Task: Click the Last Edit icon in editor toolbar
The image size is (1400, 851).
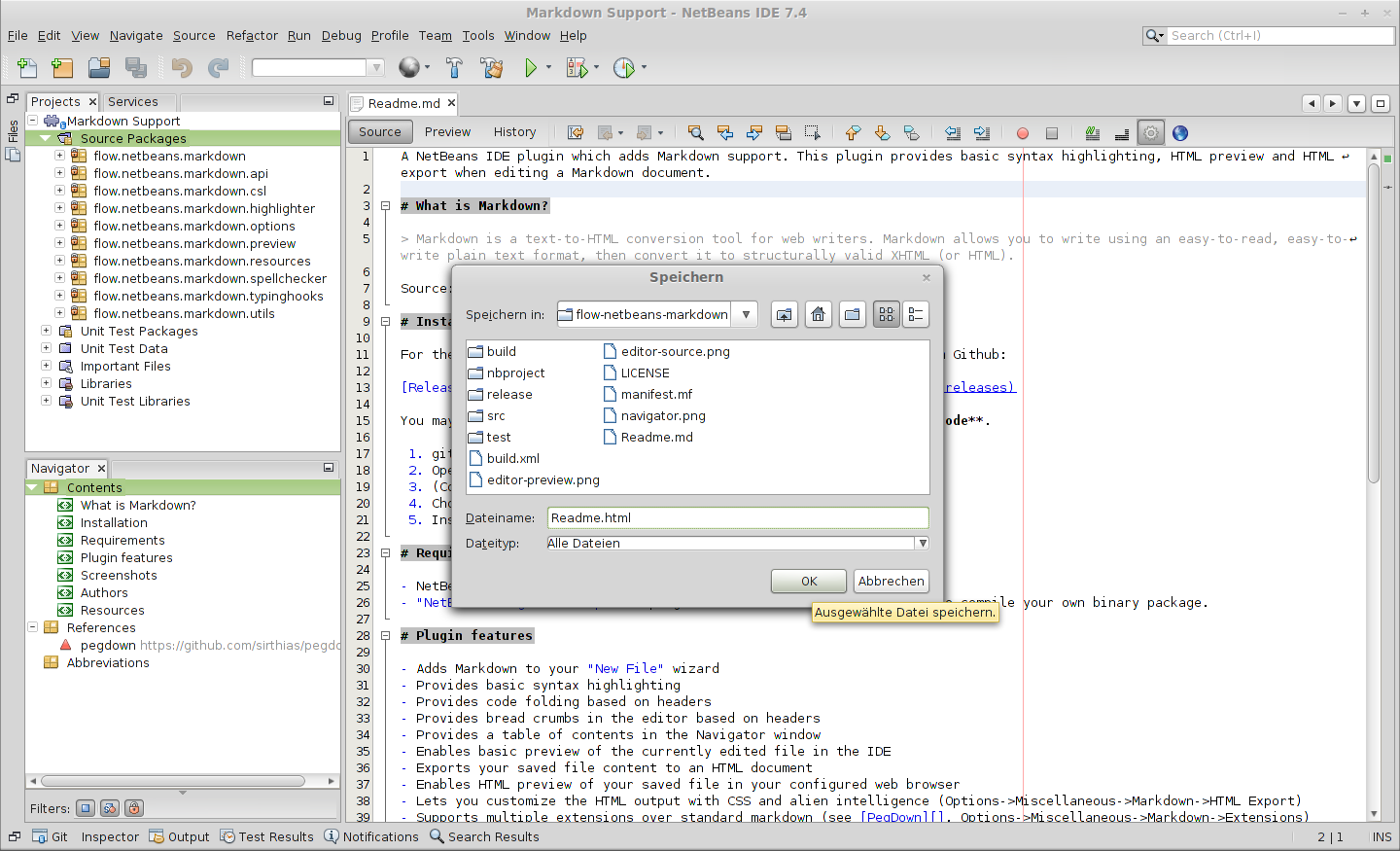Action: click(x=576, y=133)
